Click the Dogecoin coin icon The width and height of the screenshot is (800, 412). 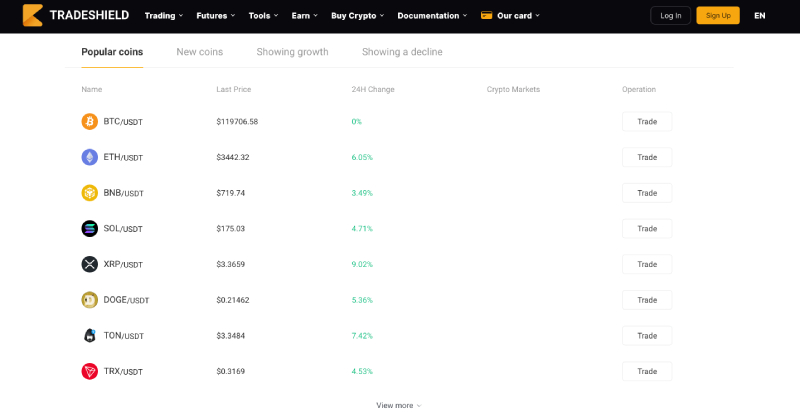point(90,300)
